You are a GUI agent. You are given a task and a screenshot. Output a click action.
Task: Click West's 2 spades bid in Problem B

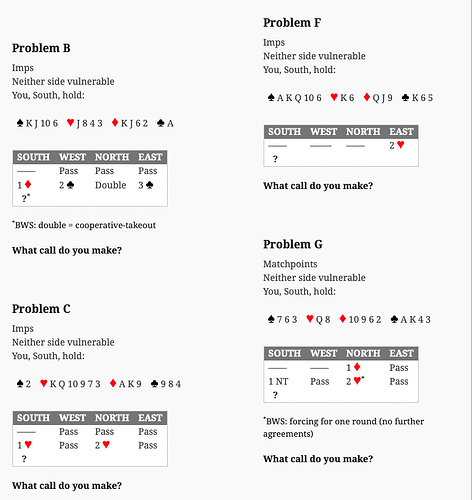[x=67, y=185]
